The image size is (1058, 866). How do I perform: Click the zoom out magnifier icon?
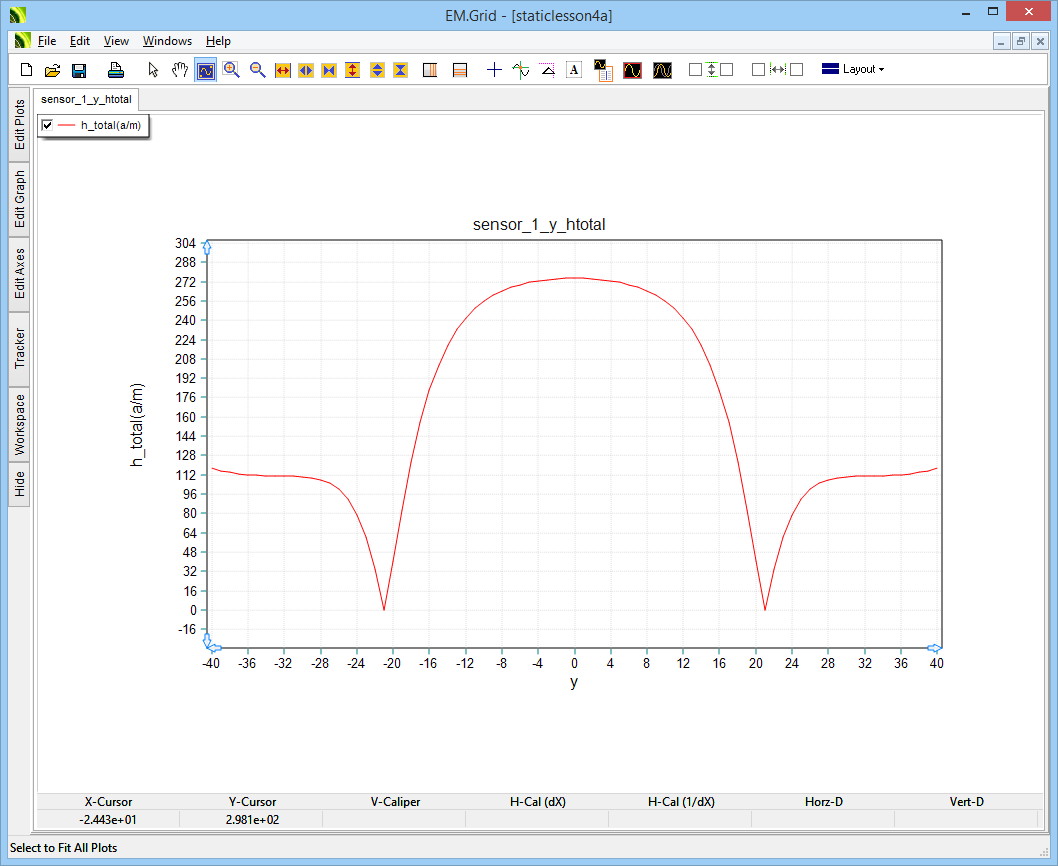[x=257, y=70]
